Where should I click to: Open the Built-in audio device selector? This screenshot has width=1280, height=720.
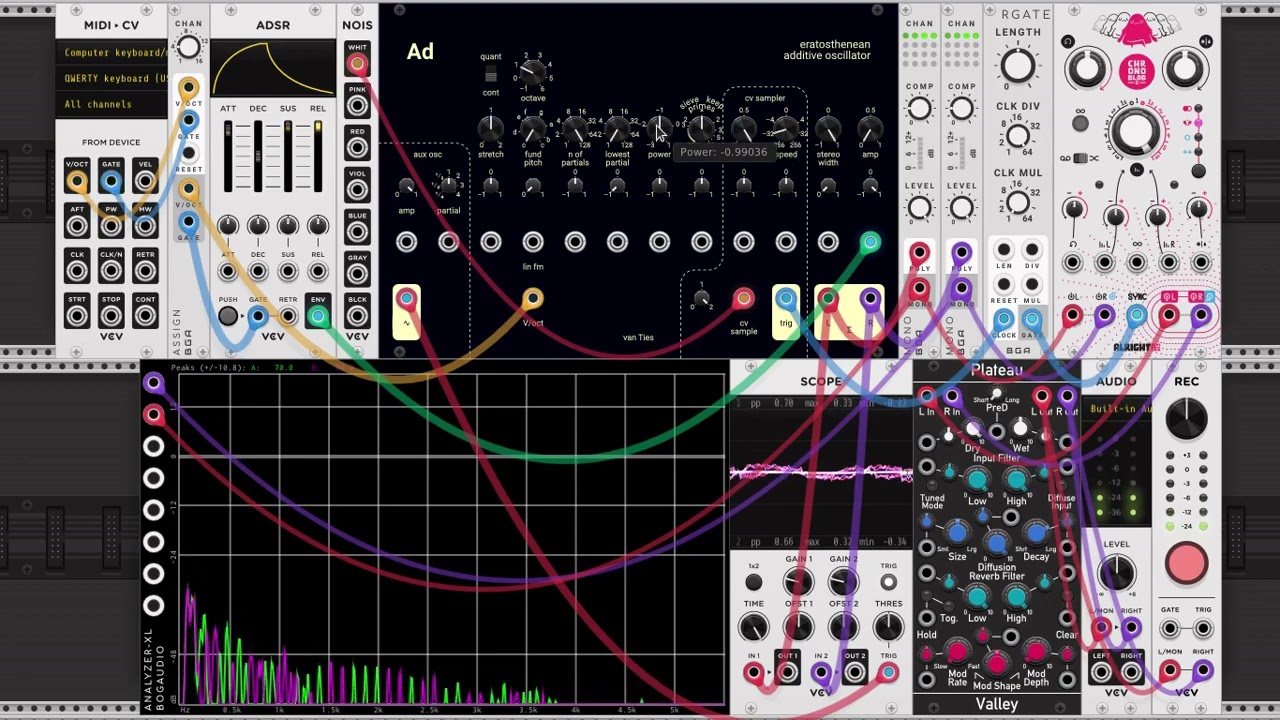[1116, 409]
